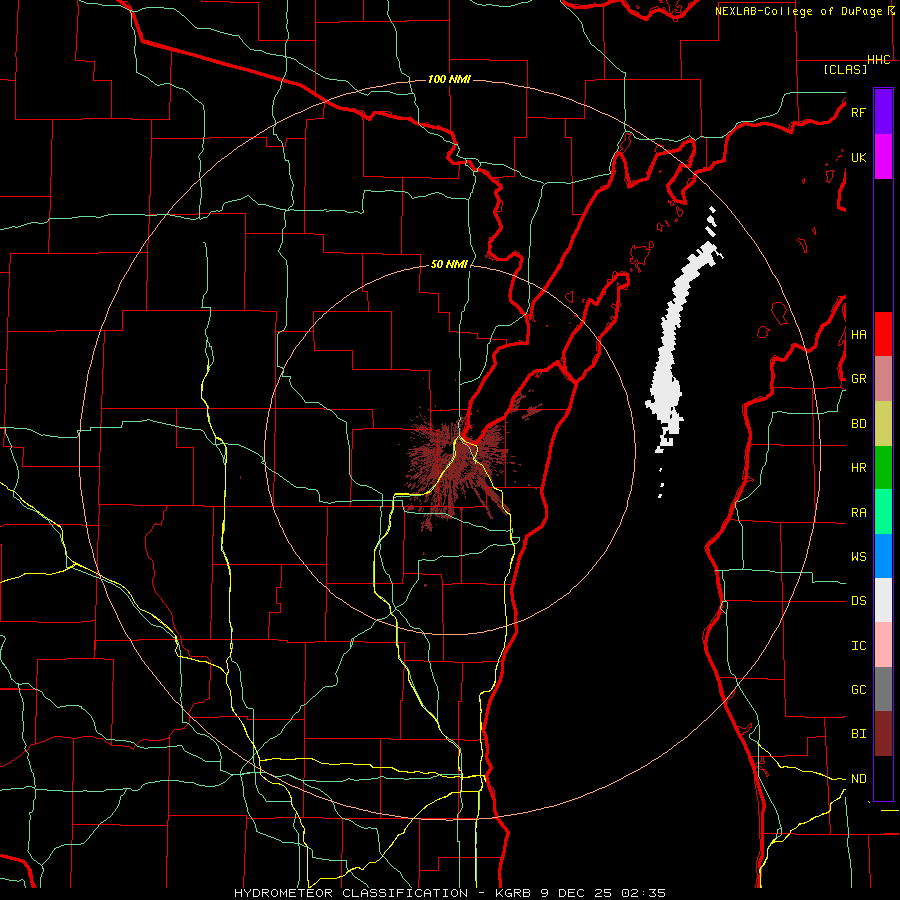900x900 pixels.
Task: Click the 'HHC' product label
Action: 879,60
